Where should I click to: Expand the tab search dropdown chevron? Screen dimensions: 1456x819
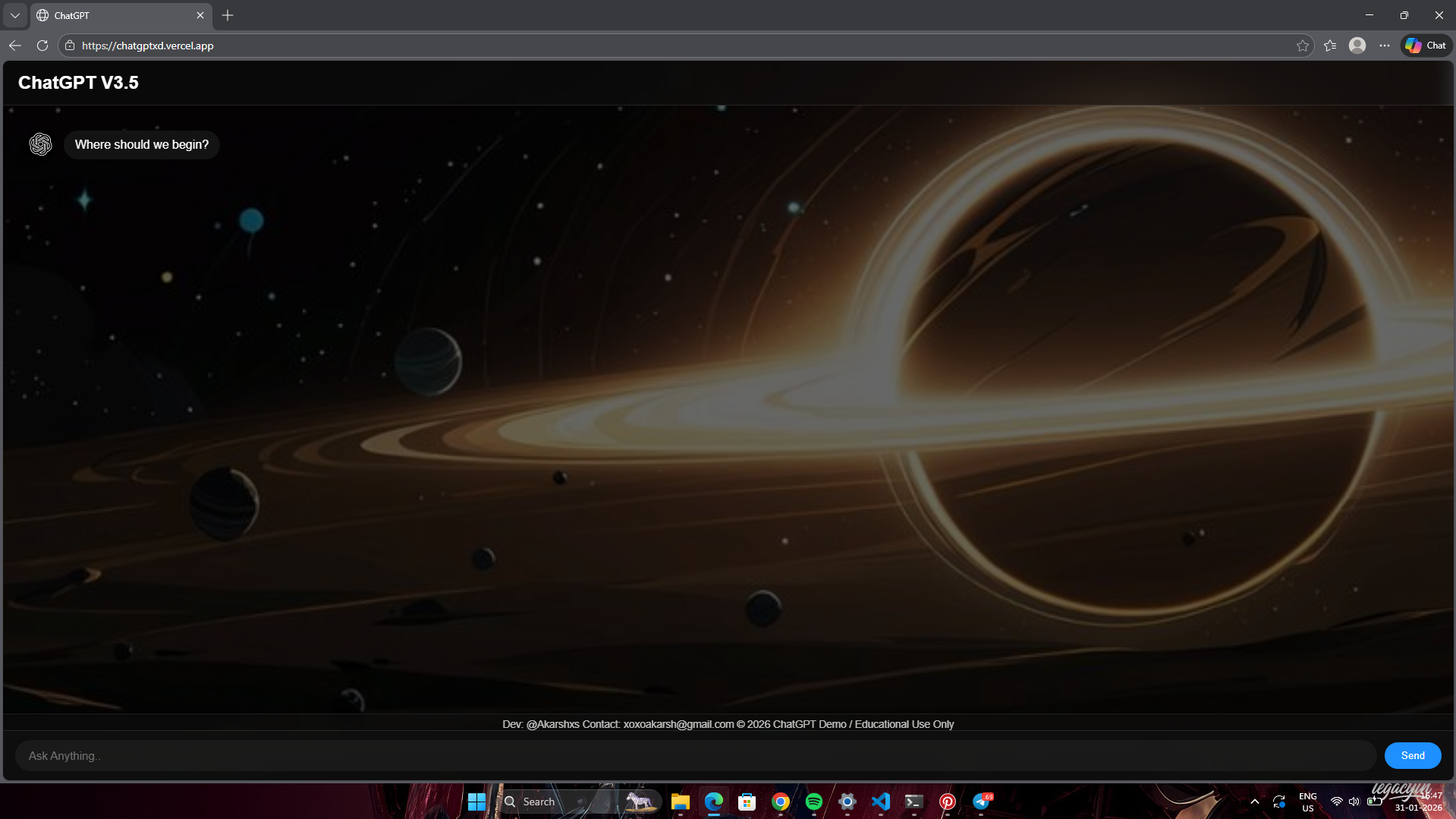[x=15, y=15]
